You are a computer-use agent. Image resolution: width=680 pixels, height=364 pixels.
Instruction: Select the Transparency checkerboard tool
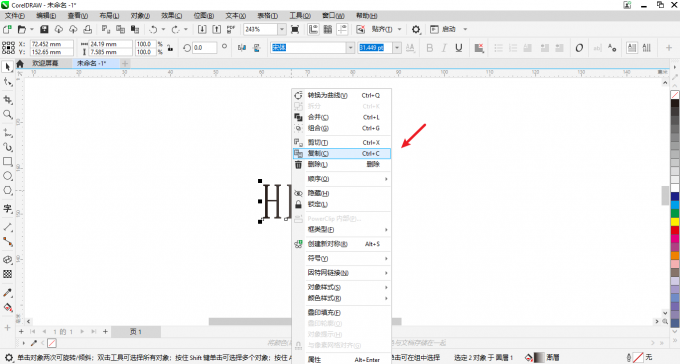[x=7, y=274]
